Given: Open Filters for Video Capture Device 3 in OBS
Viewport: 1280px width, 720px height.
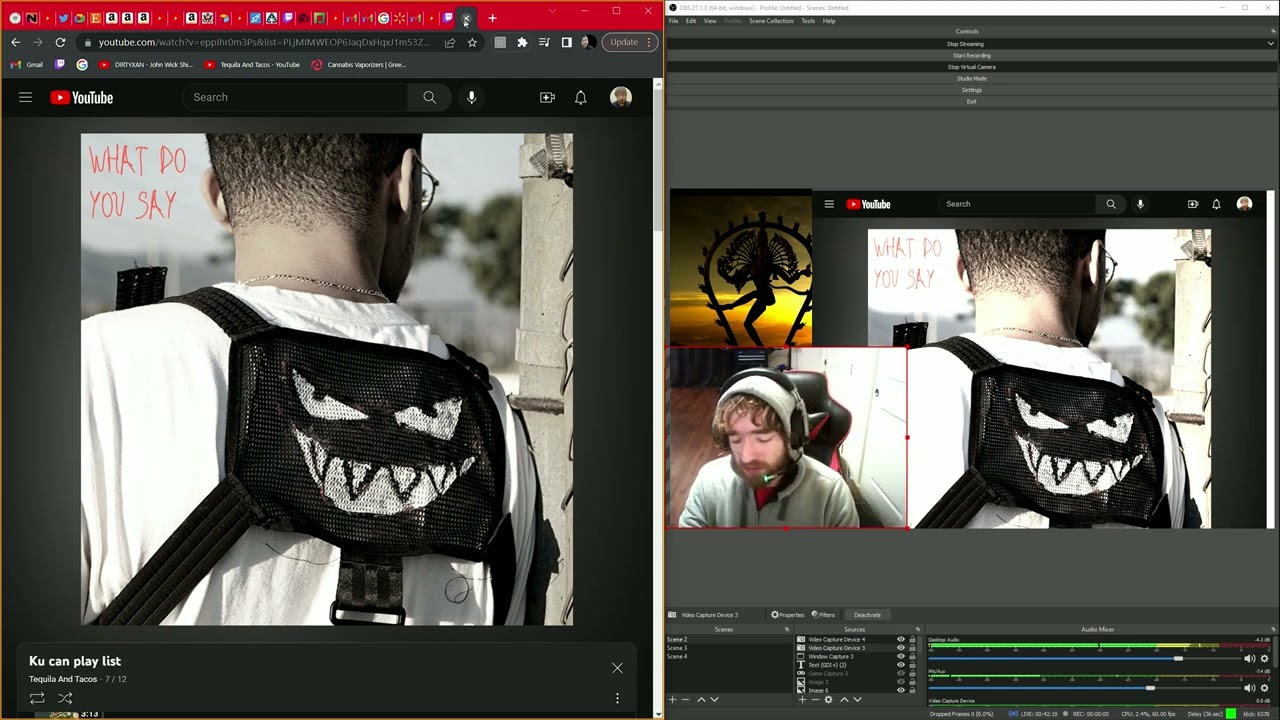Looking at the screenshot, I should (823, 615).
